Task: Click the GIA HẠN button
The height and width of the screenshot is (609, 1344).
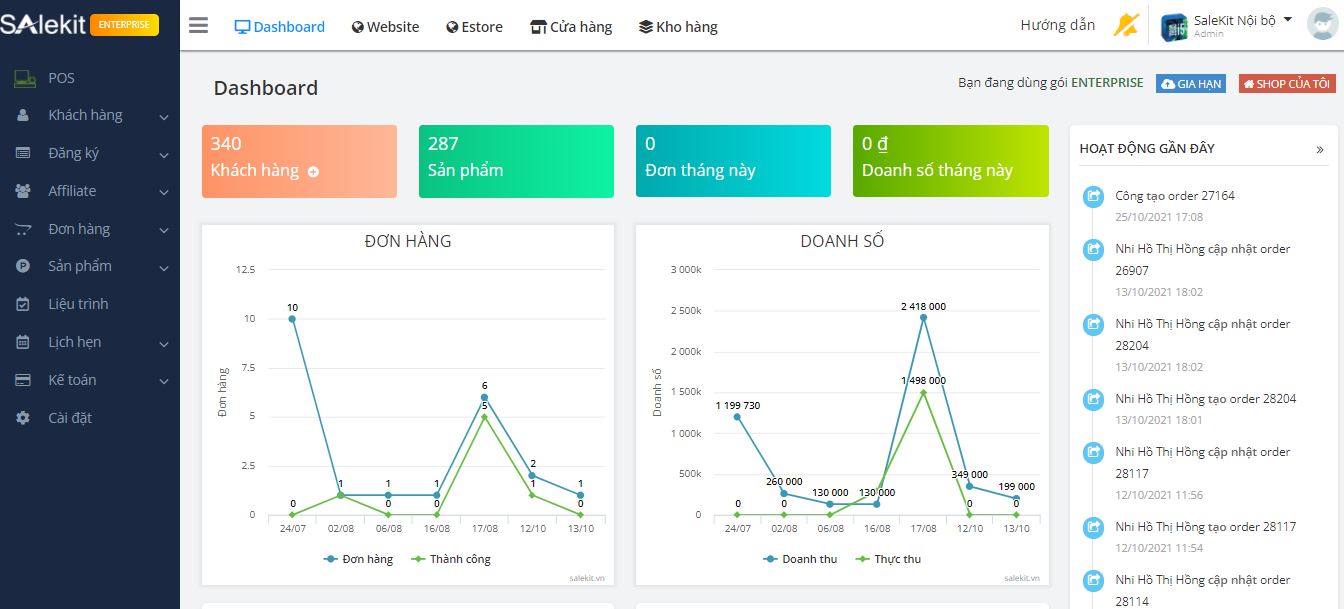Action: coord(1191,84)
